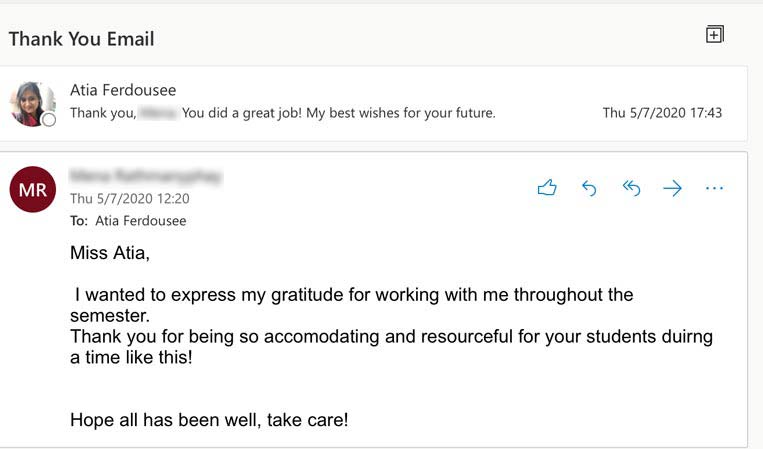Open the More actions ellipsis menu

pyautogui.click(x=714, y=188)
